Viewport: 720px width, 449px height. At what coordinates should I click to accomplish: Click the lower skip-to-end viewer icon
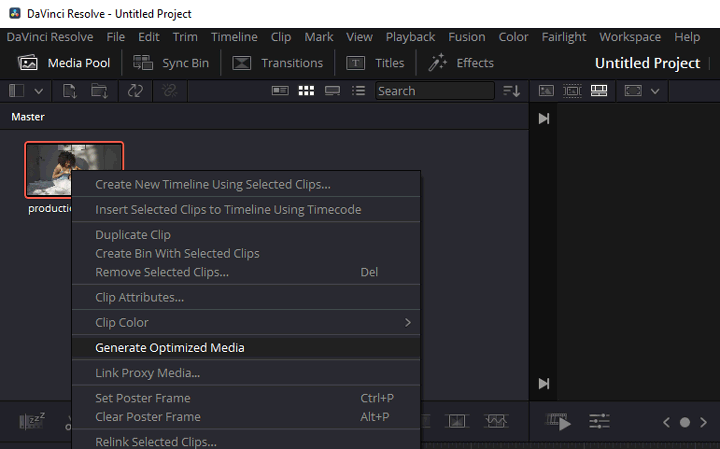click(544, 383)
